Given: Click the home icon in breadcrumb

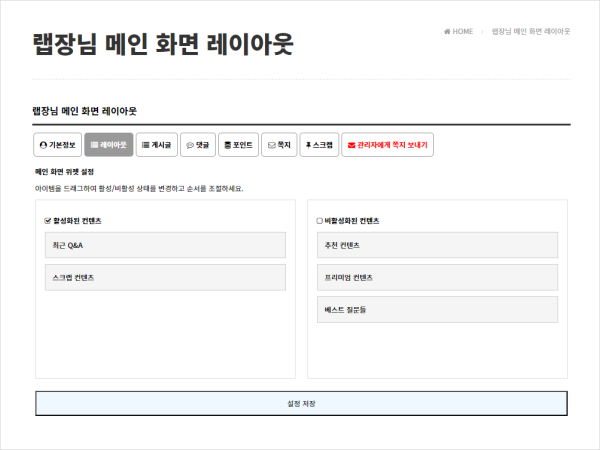Looking at the screenshot, I should (447, 31).
